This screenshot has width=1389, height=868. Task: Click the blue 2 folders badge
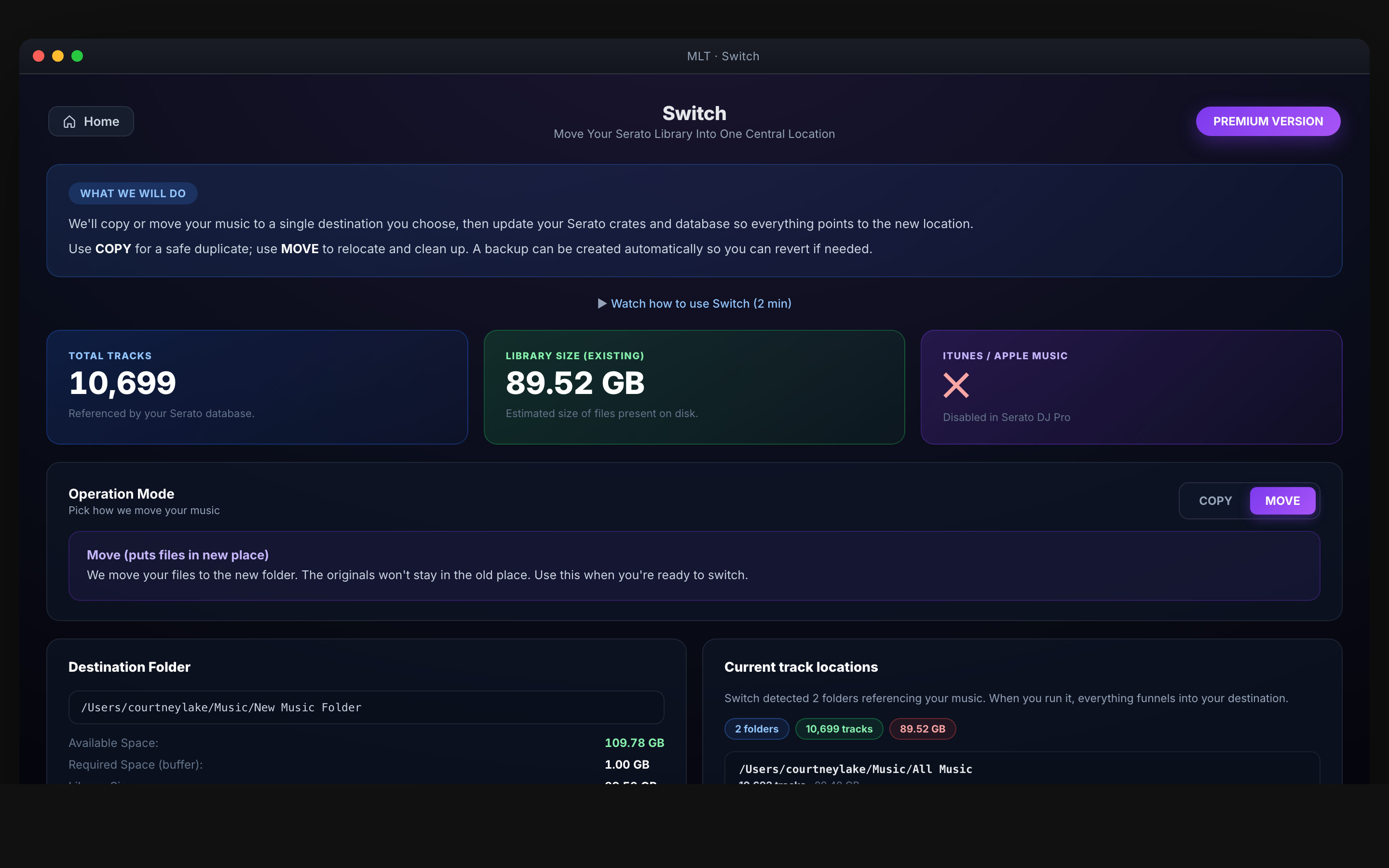(x=757, y=729)
